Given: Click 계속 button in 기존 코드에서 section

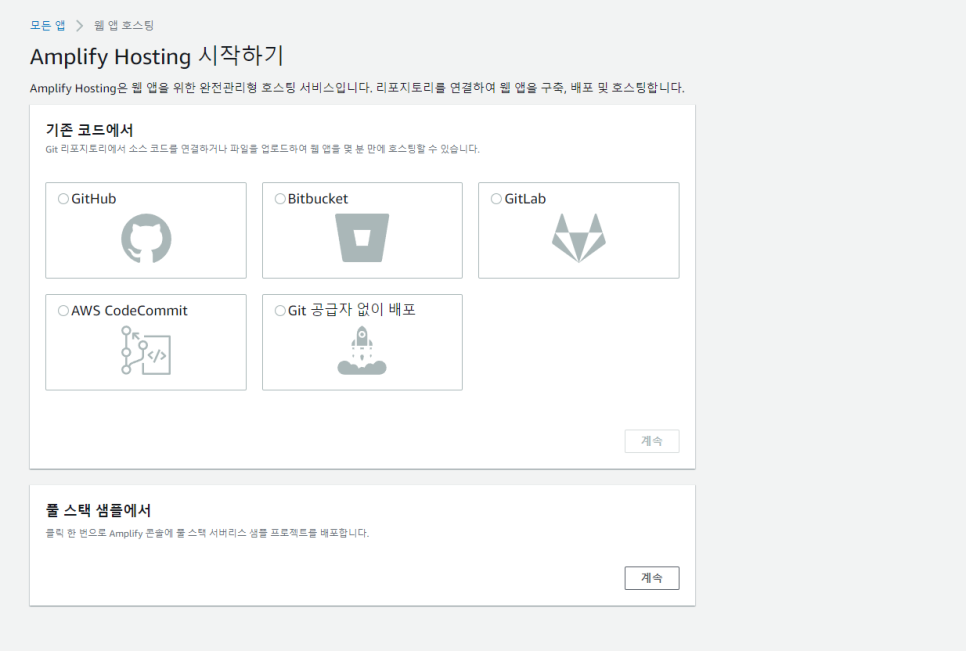Looking at the screenshot, I should click(x=652, y=441).
